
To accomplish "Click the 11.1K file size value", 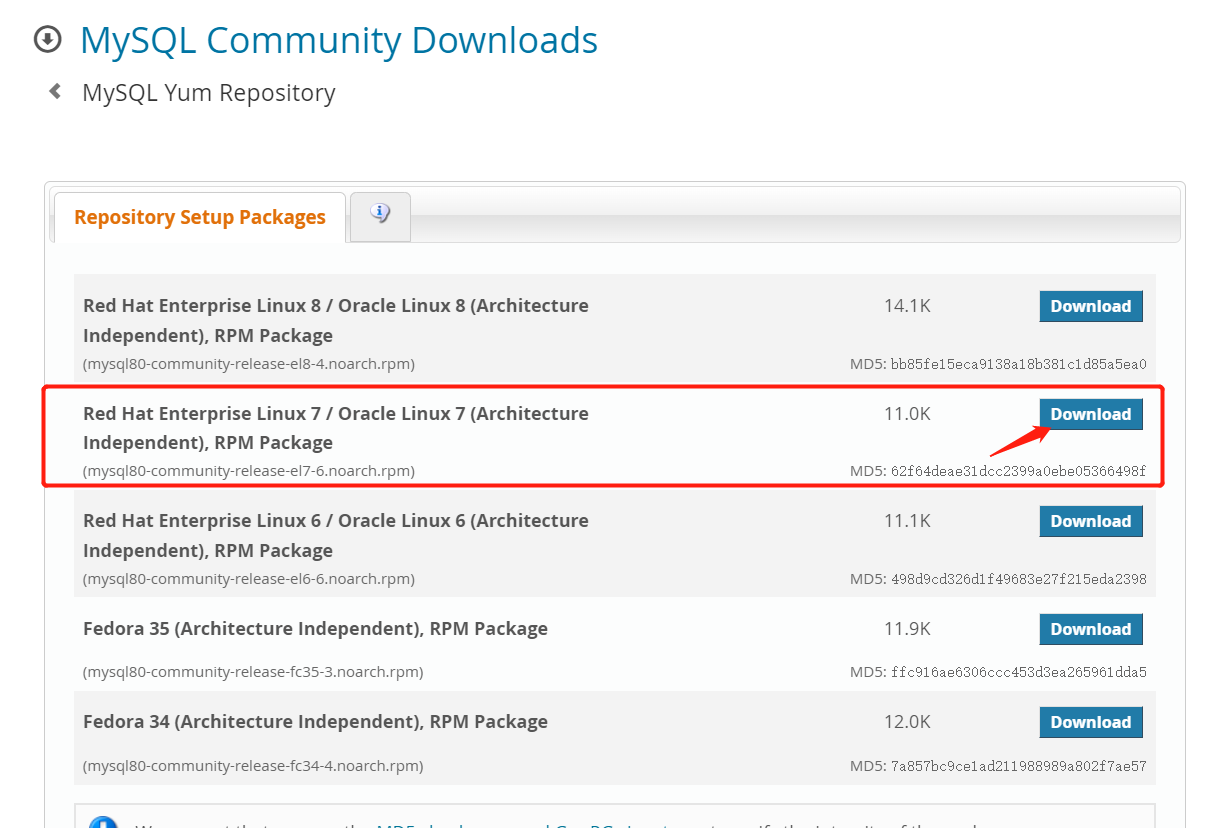I will tap(907, 521).
